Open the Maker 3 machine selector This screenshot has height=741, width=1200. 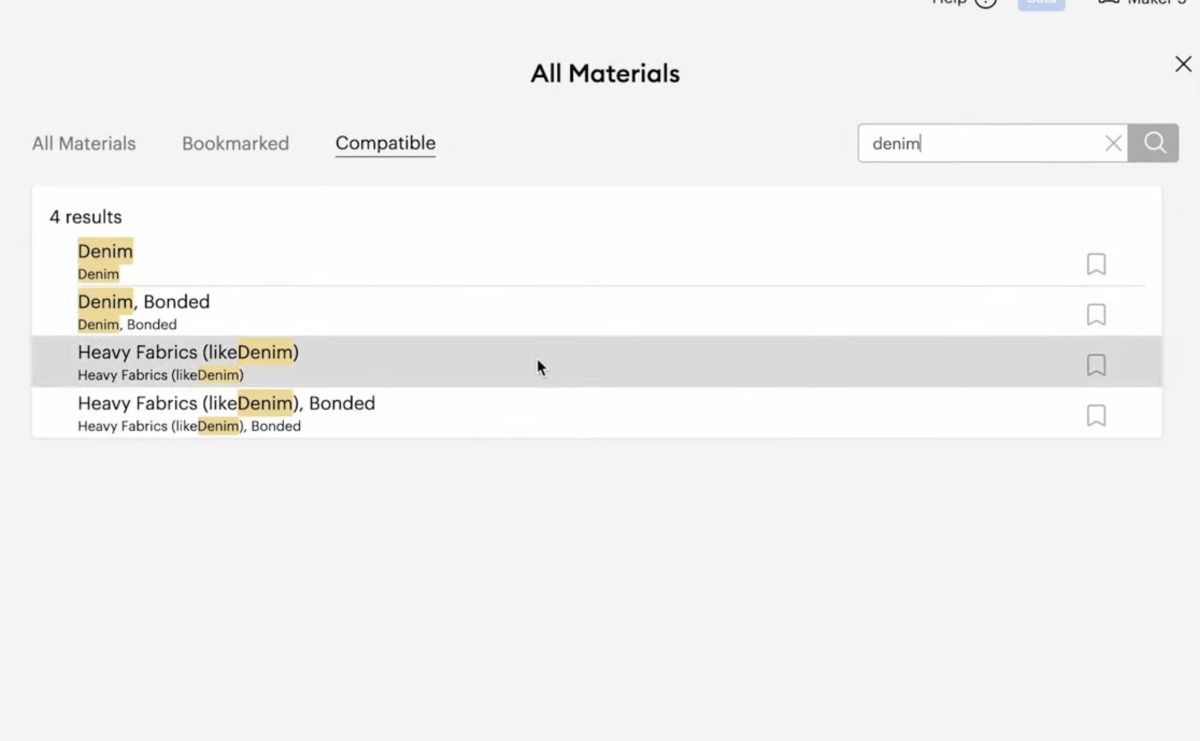click(x=1141, y=3)
